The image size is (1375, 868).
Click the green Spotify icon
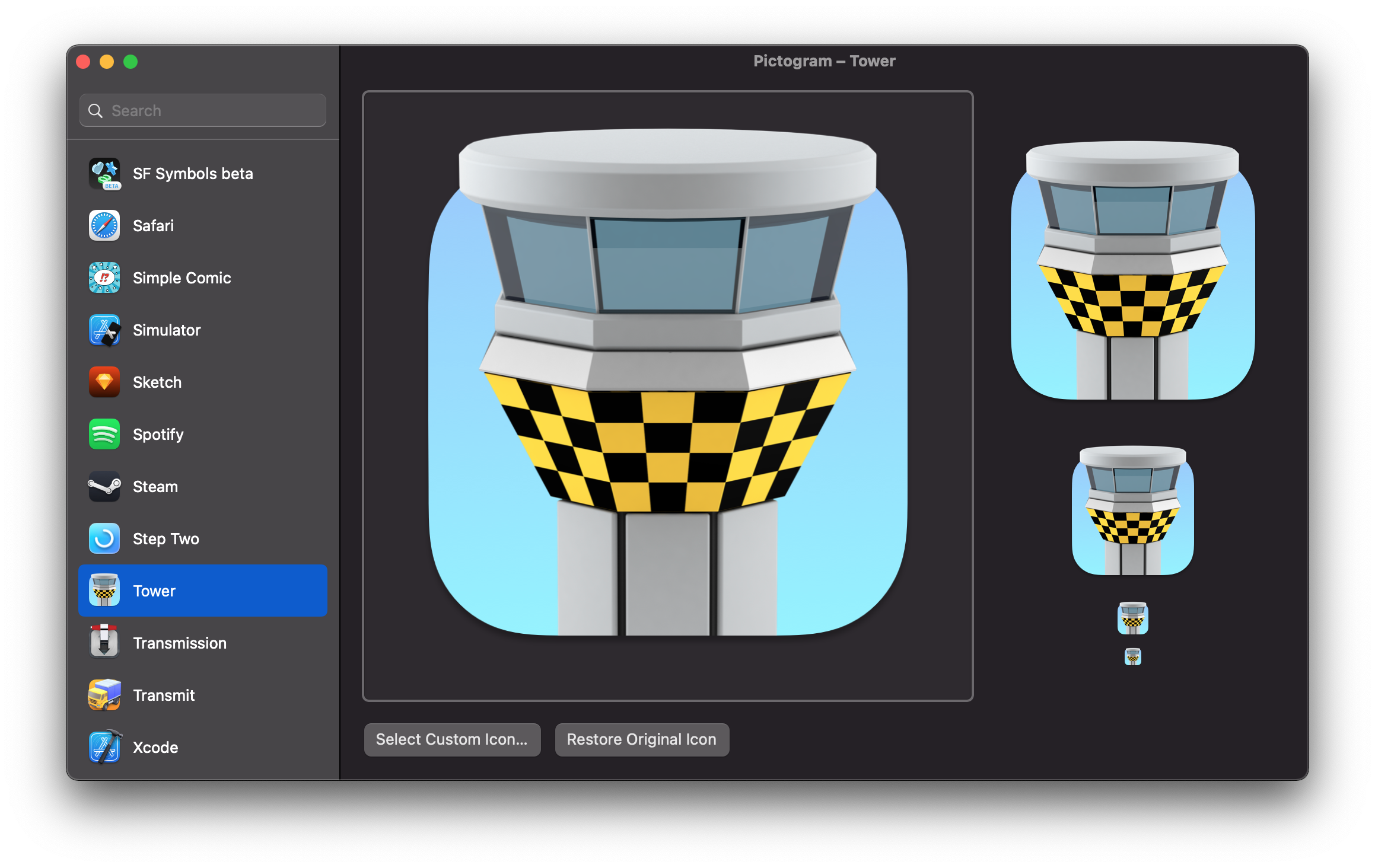click(104, 435)
